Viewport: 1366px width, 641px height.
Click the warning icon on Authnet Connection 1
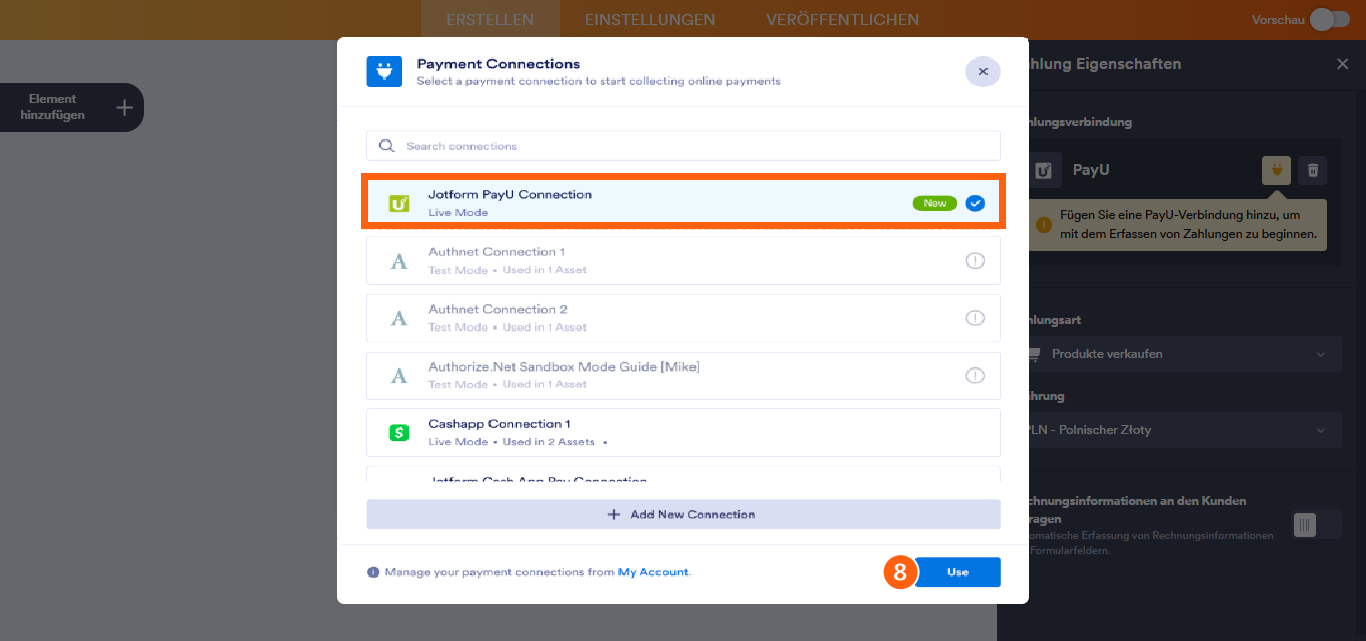click(x=975, y=261)
